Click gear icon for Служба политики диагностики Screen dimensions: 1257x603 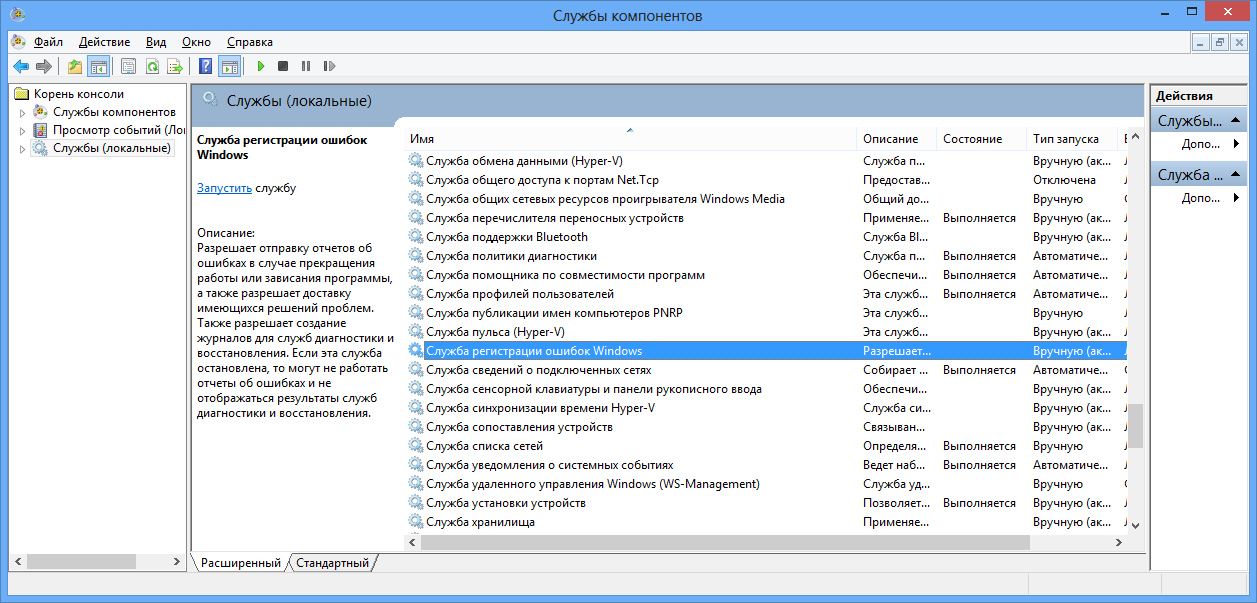(x=416, y=256)
